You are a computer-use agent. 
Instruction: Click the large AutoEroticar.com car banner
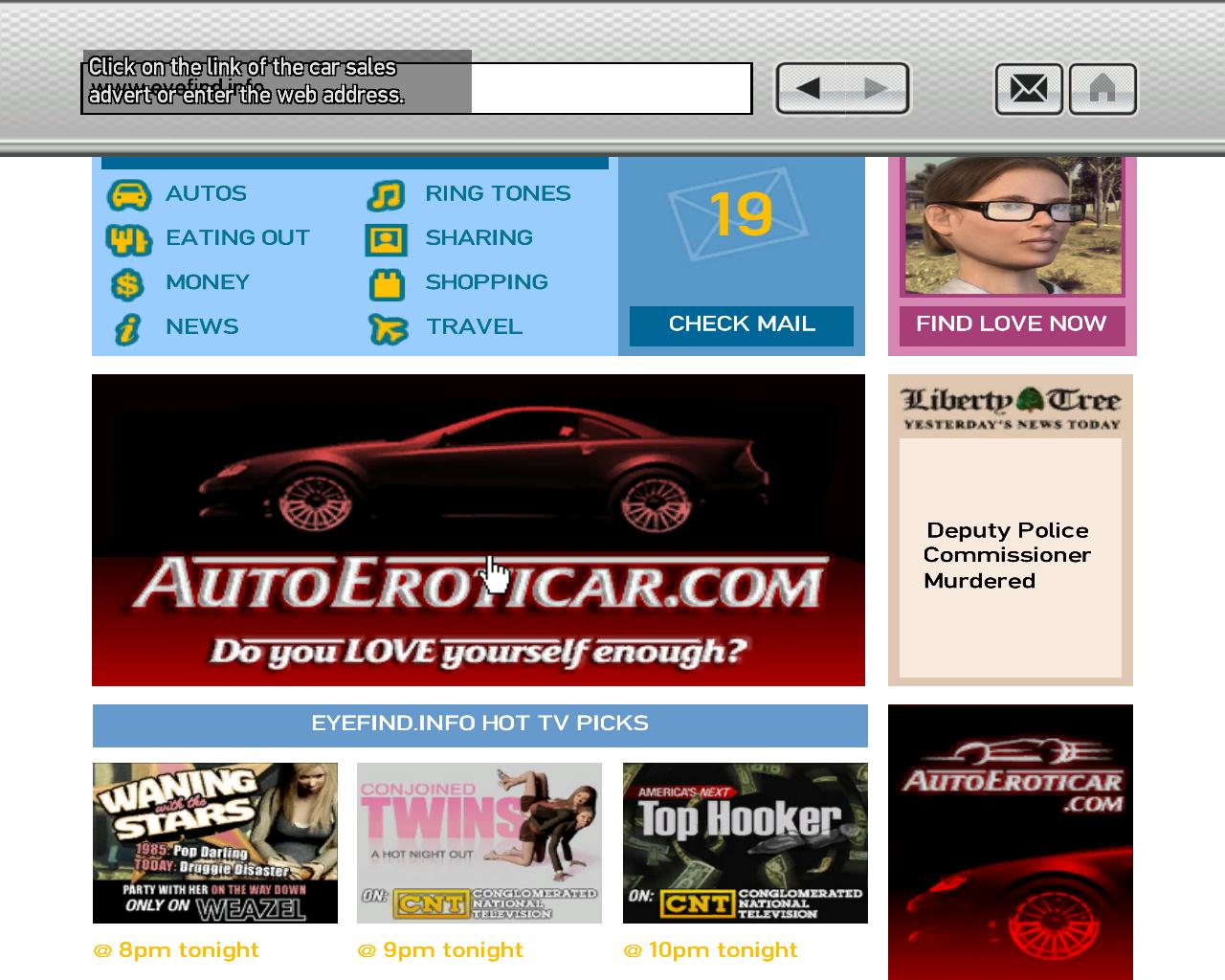coord(479,530)
